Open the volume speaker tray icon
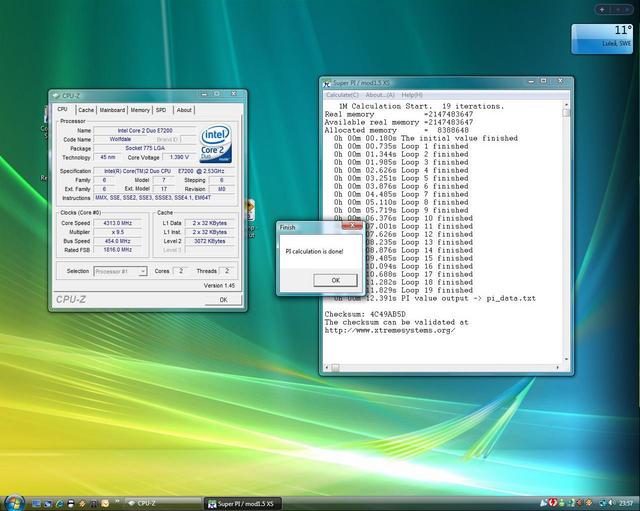The height and width of the screenshot is (511, 640). click(x=611, y=503)
